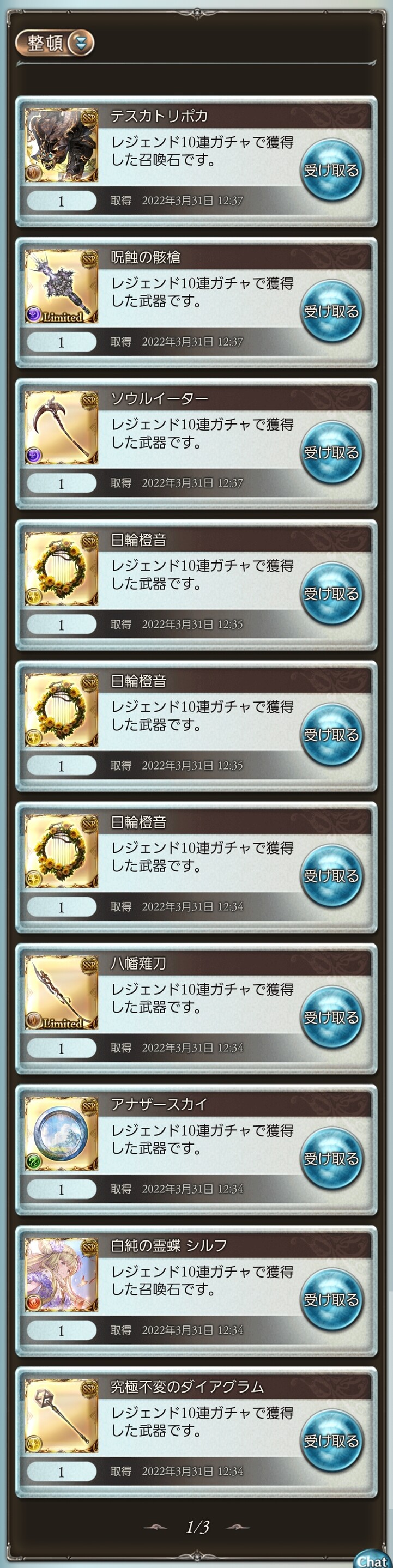The height and width of the screenshot is (1568, 393).
Task: Claim the 日輪橙音 obtained at 12:34
Action: [x=331, y=876]
